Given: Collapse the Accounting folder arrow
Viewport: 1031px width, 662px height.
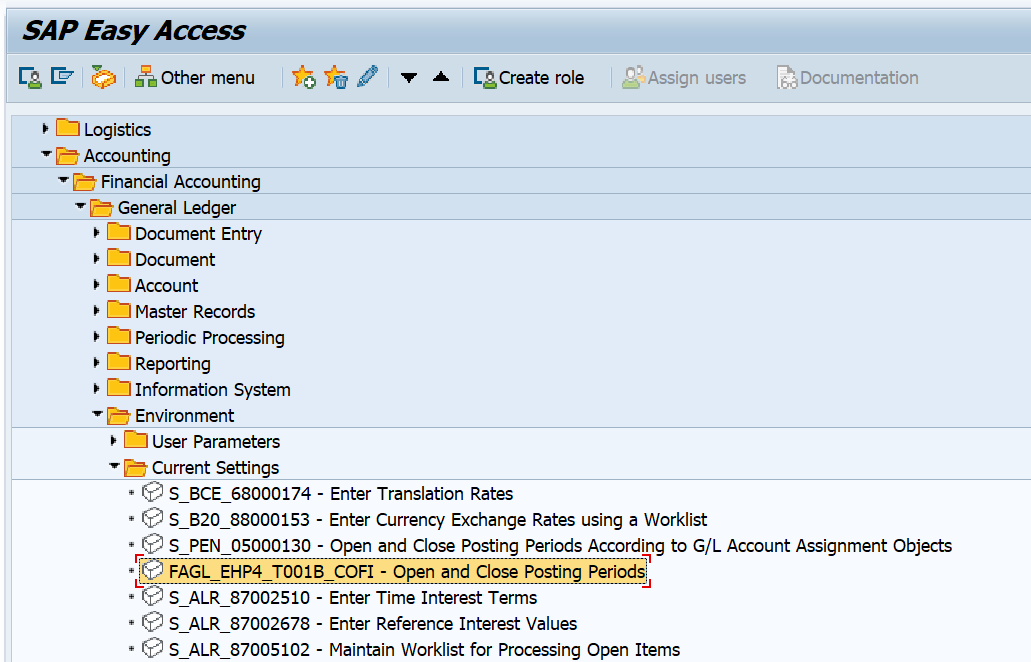Looking at the screenshot, I should (x=46, y=154).
